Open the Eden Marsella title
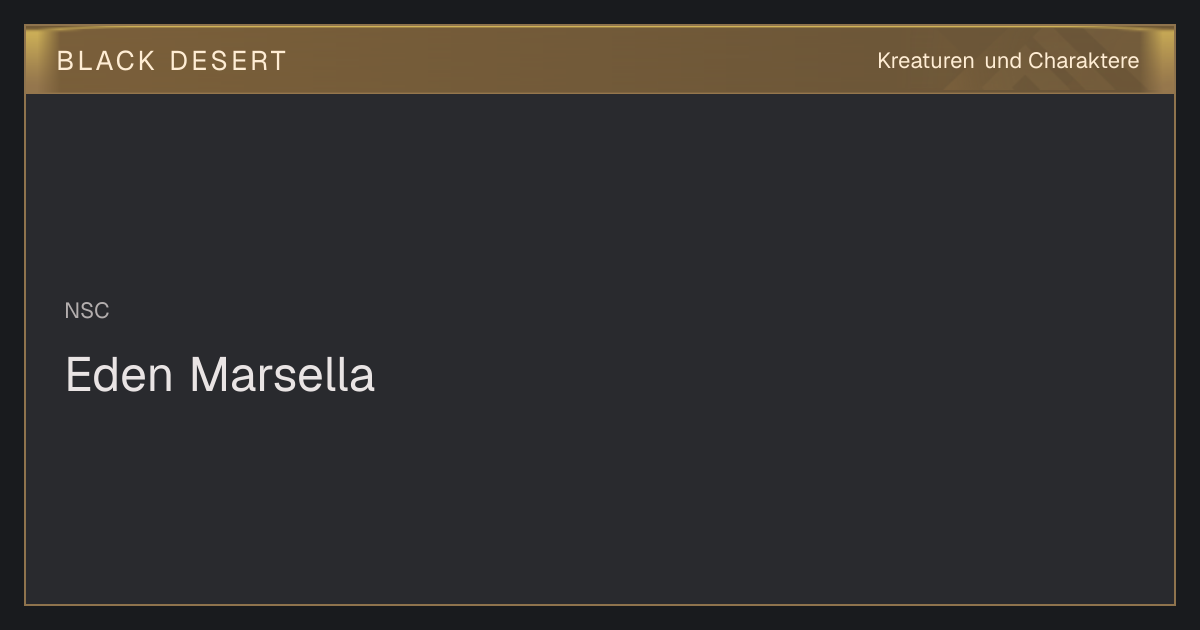Screen dimensions: 1200x630 [x=220, y=375]
